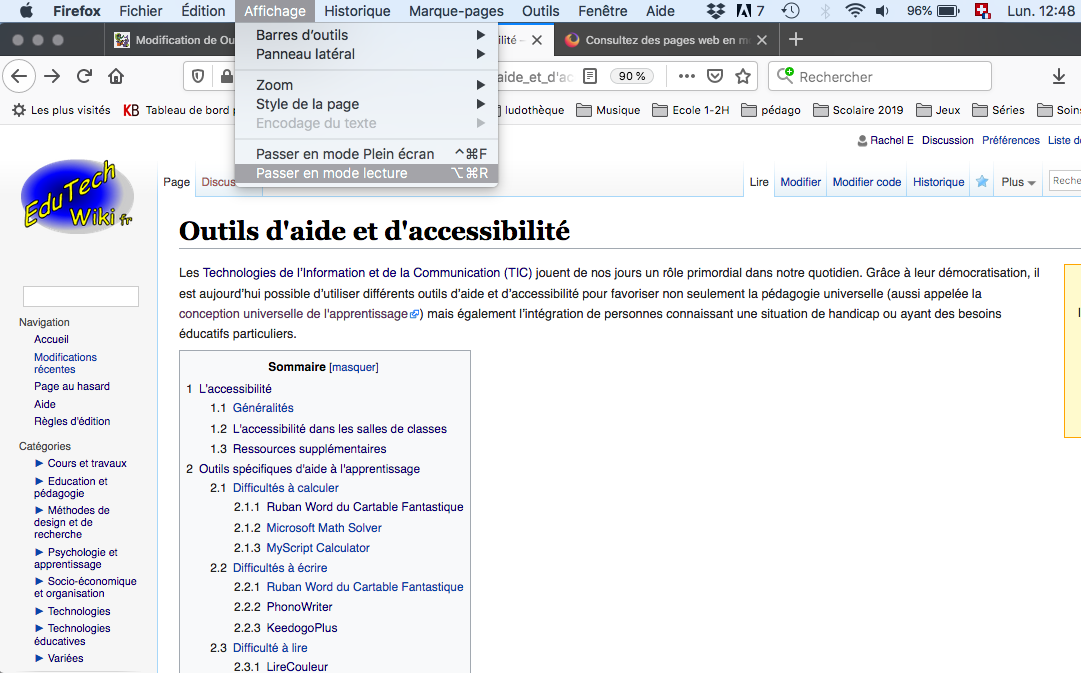This screenshot has height=673, width=1081.
Task: Open the MyScript Calculator link
Action: pos(318,548)
